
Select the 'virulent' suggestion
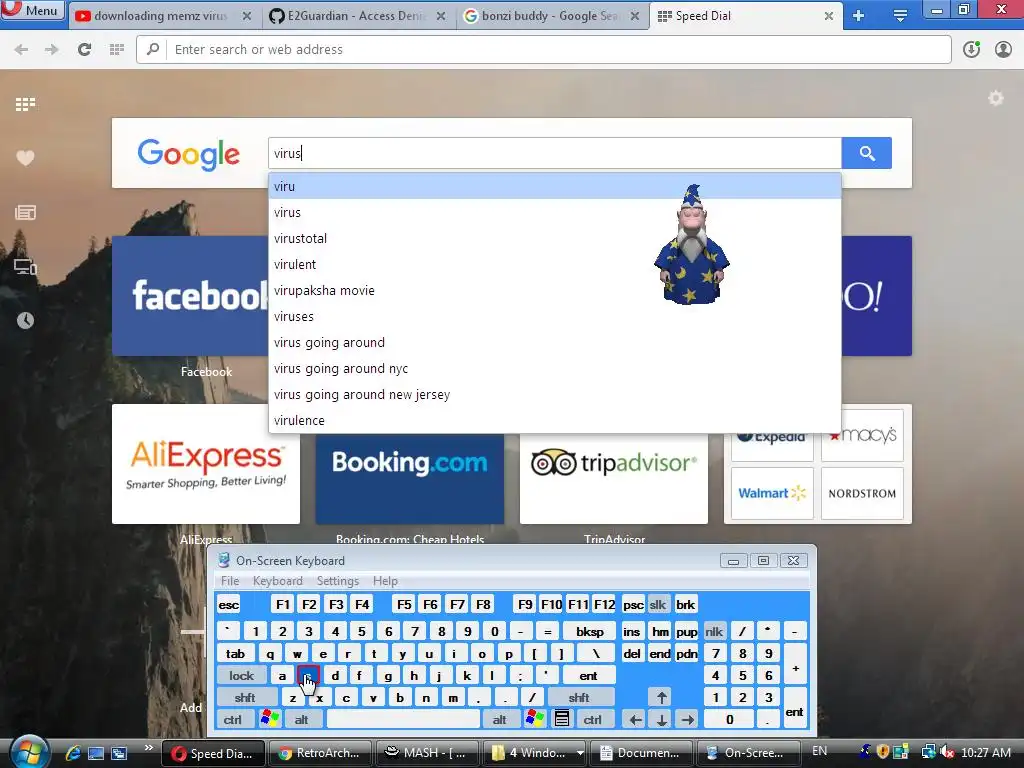pos(554,264)
